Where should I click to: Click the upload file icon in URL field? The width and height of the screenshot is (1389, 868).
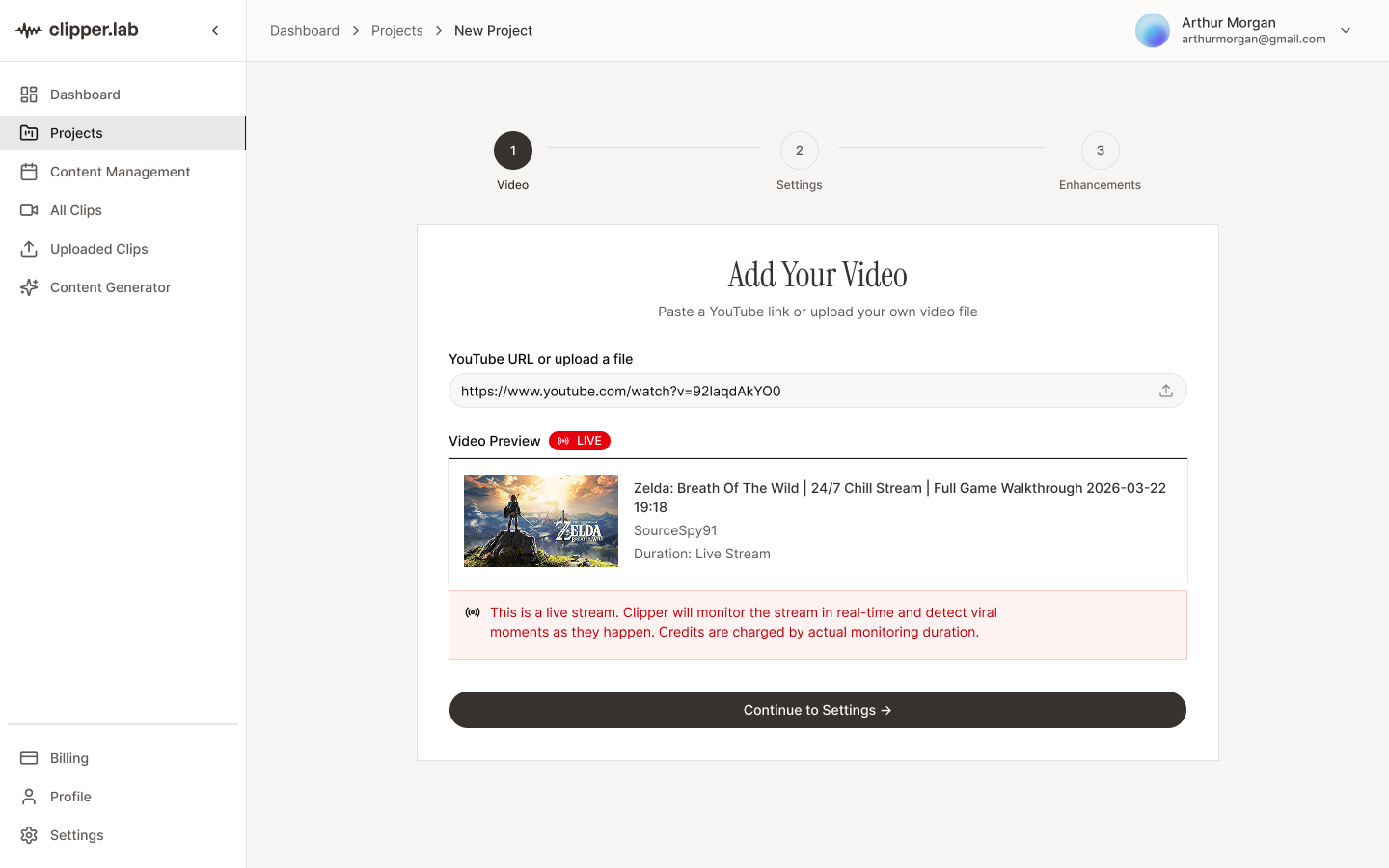pos(1165,391)
